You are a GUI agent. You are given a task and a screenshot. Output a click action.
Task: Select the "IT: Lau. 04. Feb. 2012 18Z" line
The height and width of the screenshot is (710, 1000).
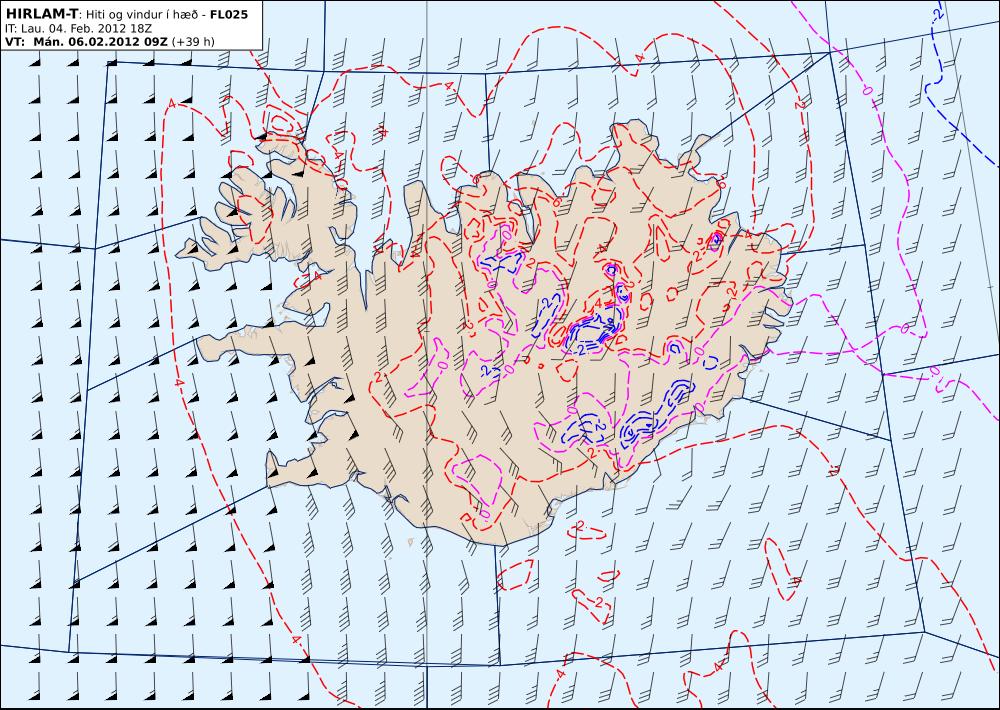point(76,28)
